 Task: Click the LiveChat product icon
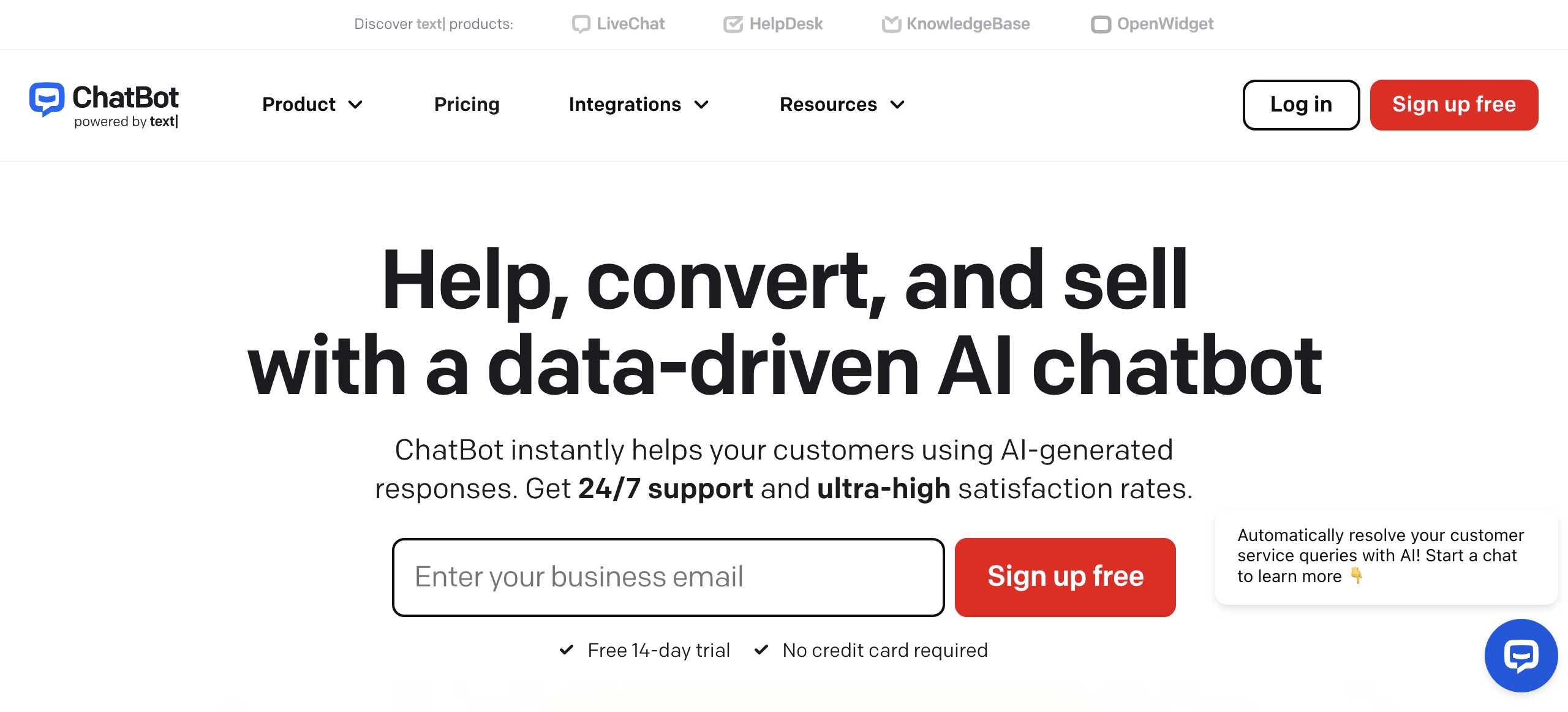(x=581, y=25)
